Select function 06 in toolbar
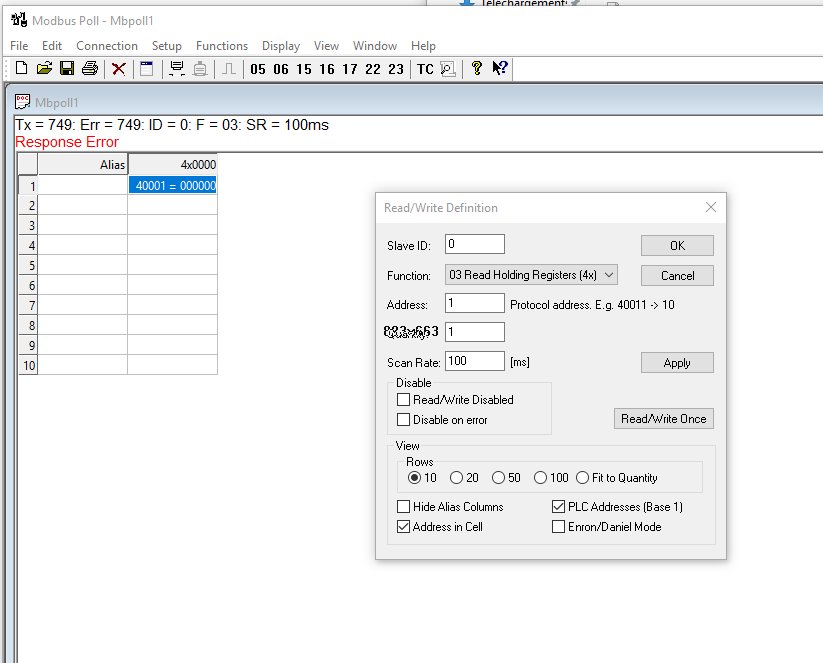 tap(281, 69)
